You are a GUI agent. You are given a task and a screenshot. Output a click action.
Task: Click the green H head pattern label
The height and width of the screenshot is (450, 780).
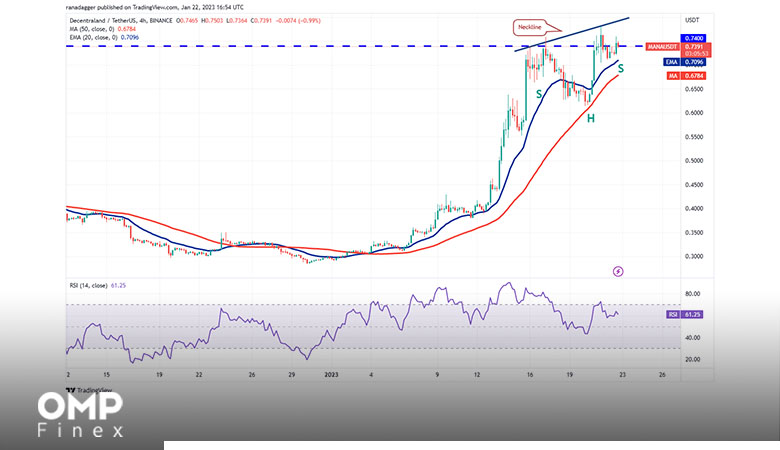click(590, 118)
